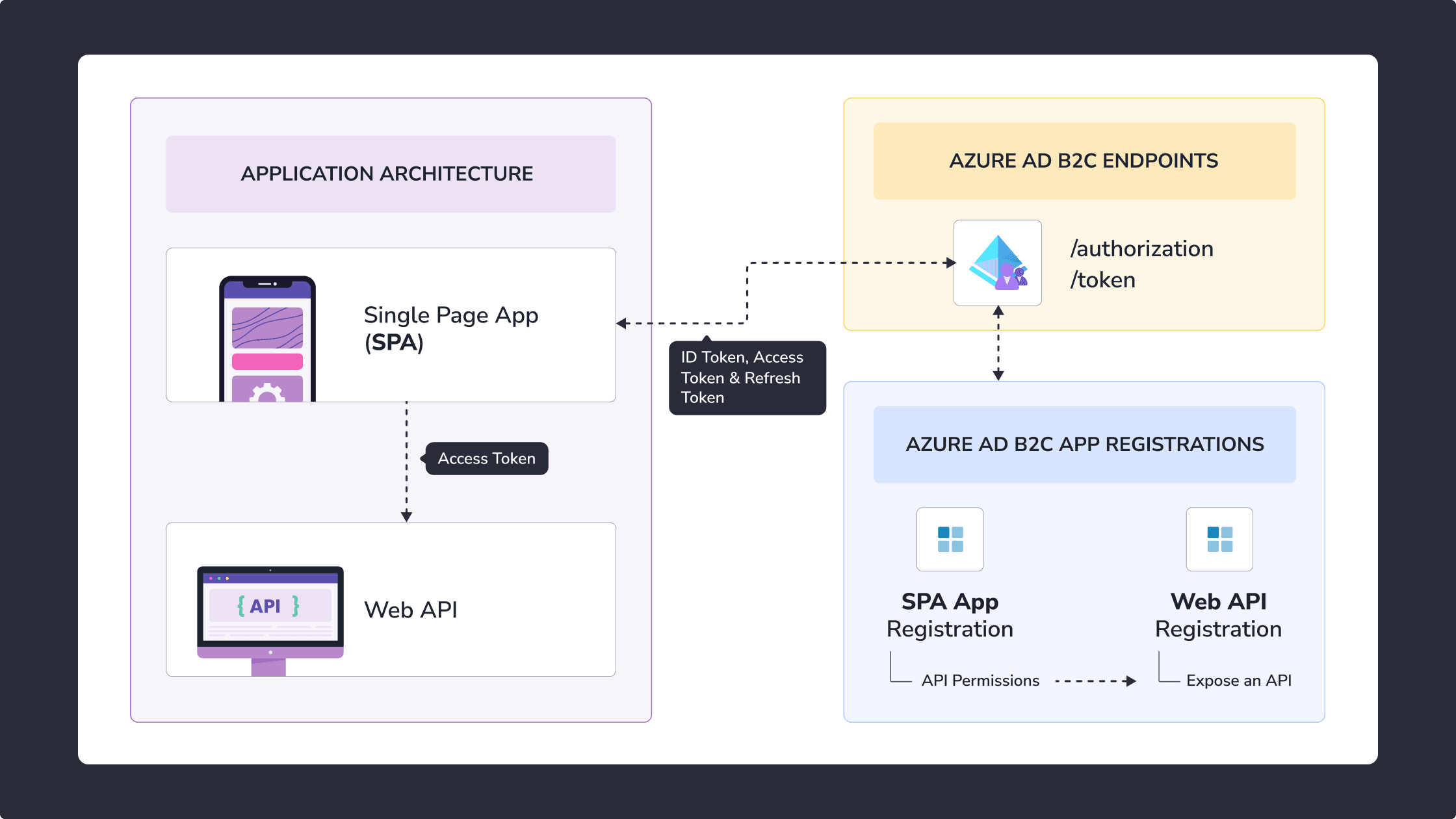Click the pink bar on the phone screen
Image resolution: width=1456 pixels, height=819 pixels.
click(x=267, y=361)
